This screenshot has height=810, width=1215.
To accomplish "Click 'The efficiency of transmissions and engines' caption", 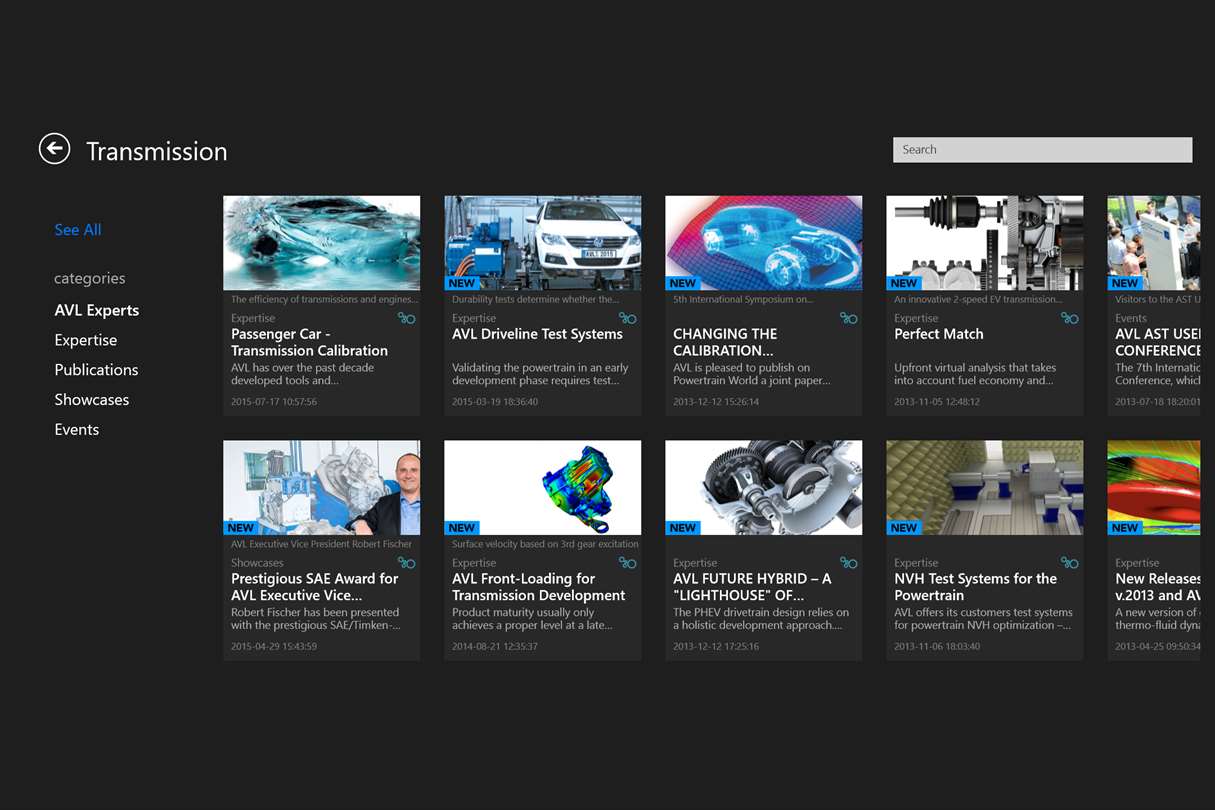I will (325, 299).
